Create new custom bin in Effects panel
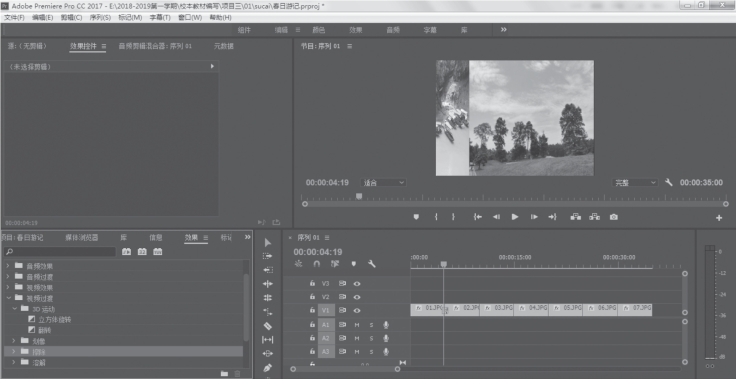 pyautogui.click(x=224, y=373)
